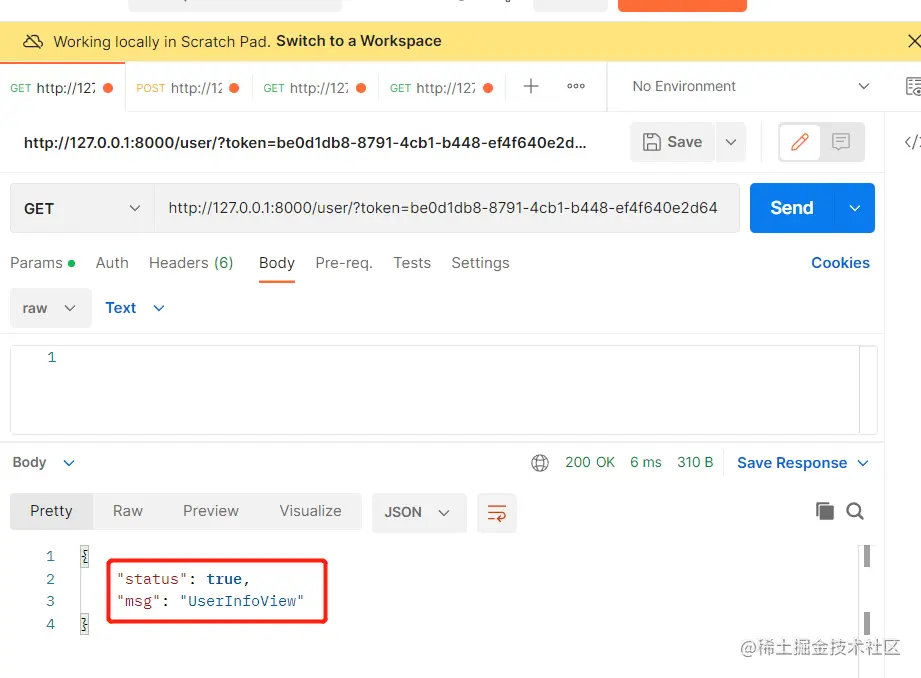The width and height of the screenshot is (921, 678).
Task: Open the code snippet icon
Action: pyautogui.click(x=912, y=142)
